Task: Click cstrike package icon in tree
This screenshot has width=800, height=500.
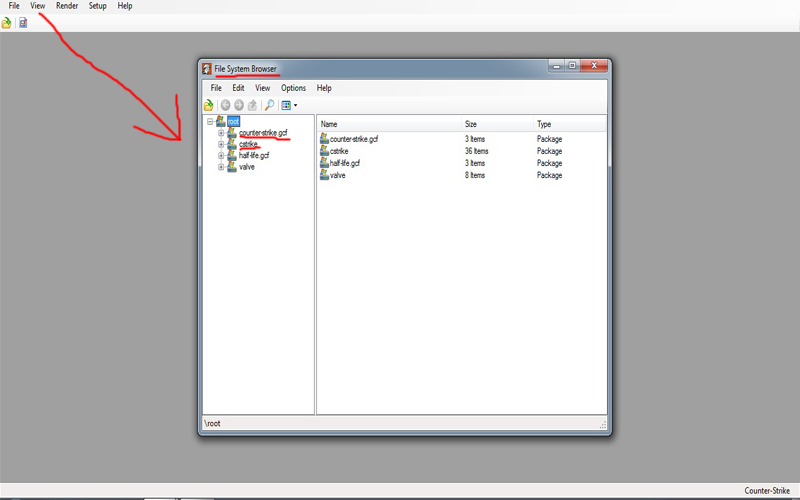Action: click(x=232, y=144)
